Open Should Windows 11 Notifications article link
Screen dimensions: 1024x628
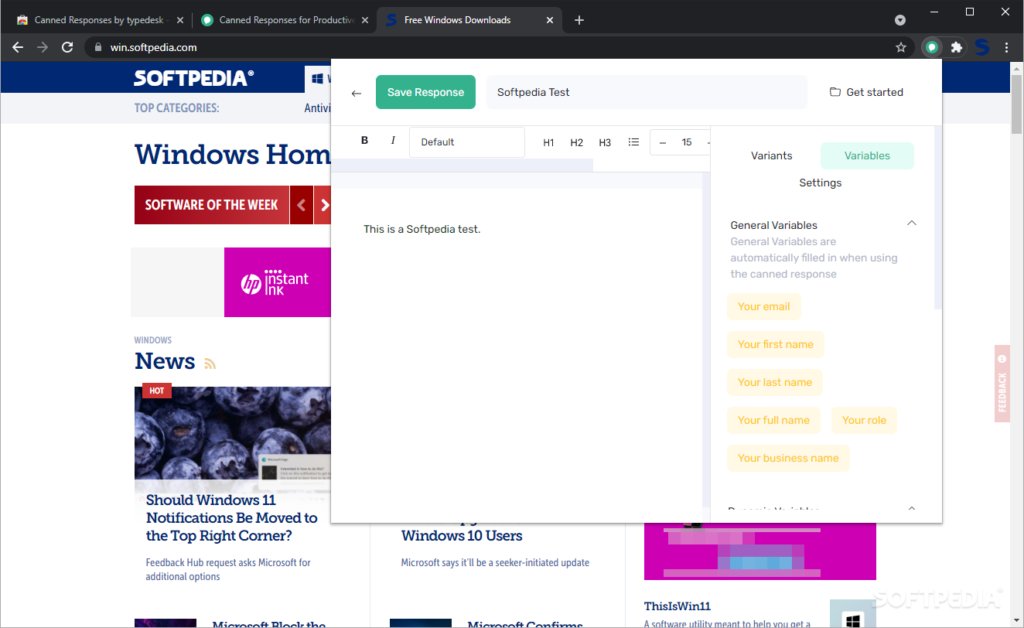pyautogui.click(x=232, y=518)
